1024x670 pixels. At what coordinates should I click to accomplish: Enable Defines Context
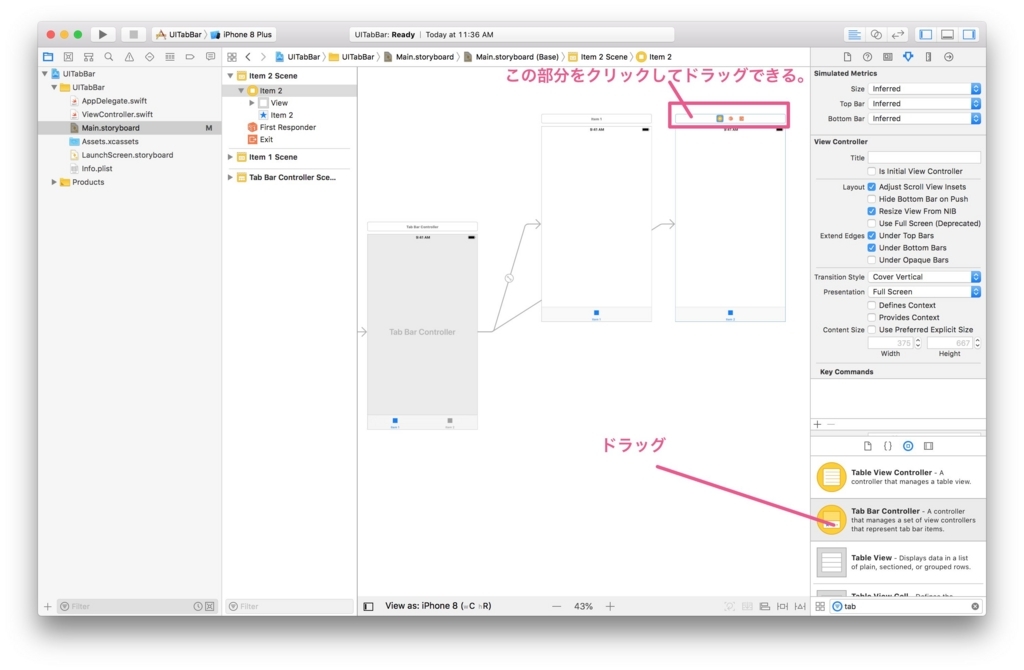click(871, 305)
